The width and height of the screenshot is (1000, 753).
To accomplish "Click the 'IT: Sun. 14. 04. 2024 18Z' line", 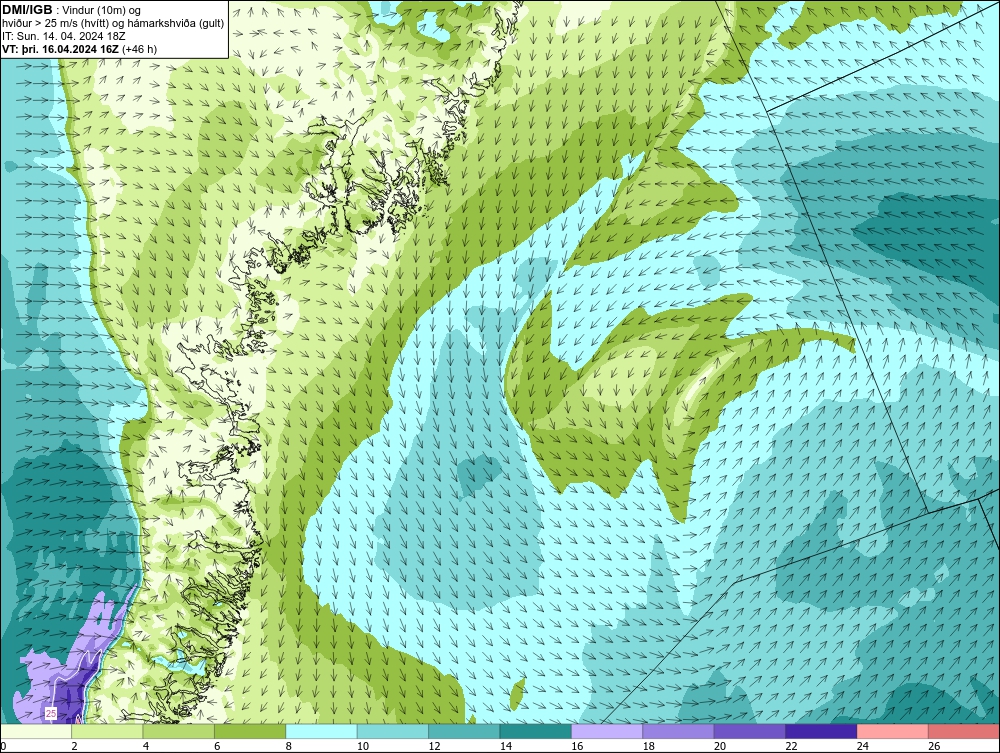I will (x=64, y=36).
